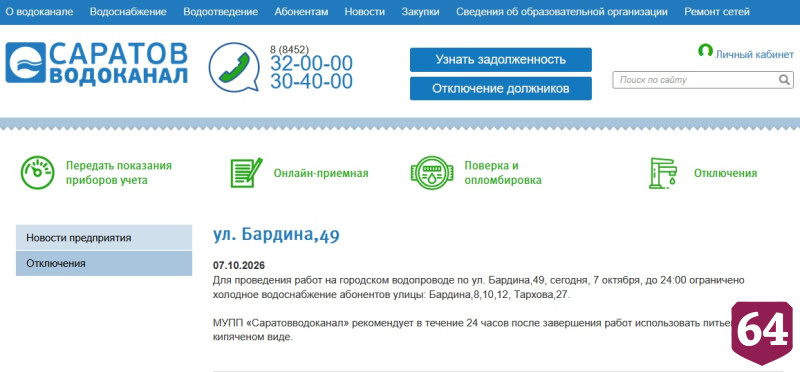Click the САРАТОВ ВОДОКАНАЛ wordmark
This screenshot has height=372, width=800.
[118, 63]
